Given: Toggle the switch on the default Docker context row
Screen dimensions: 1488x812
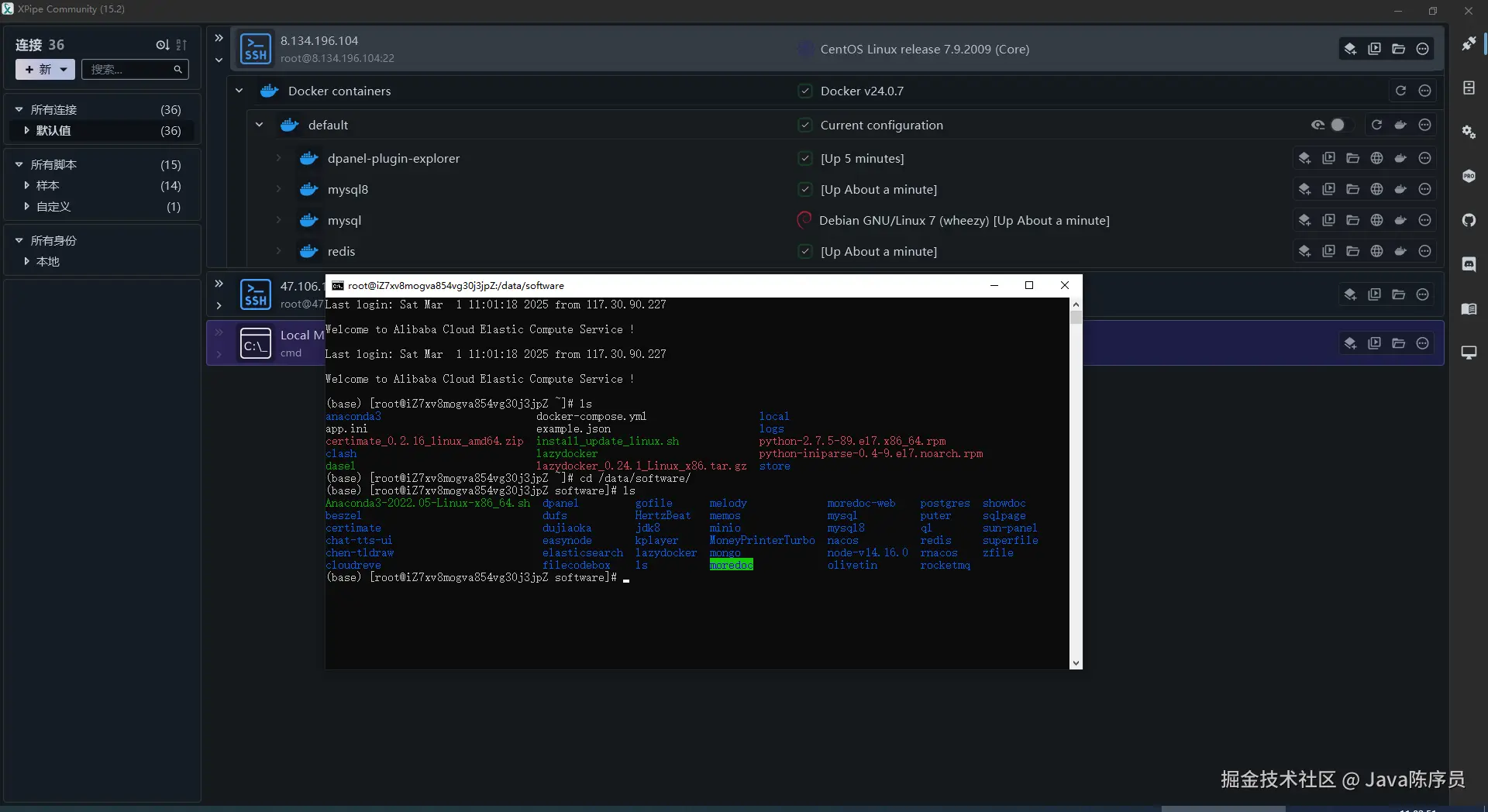Looking at the screenshot, I should 1341,125.
